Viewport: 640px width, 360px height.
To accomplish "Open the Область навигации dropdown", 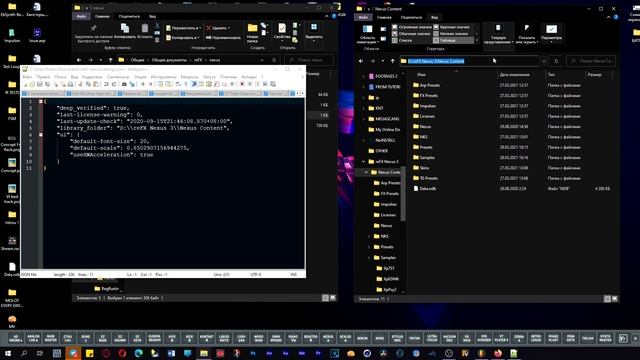I will tap(368, 33).
